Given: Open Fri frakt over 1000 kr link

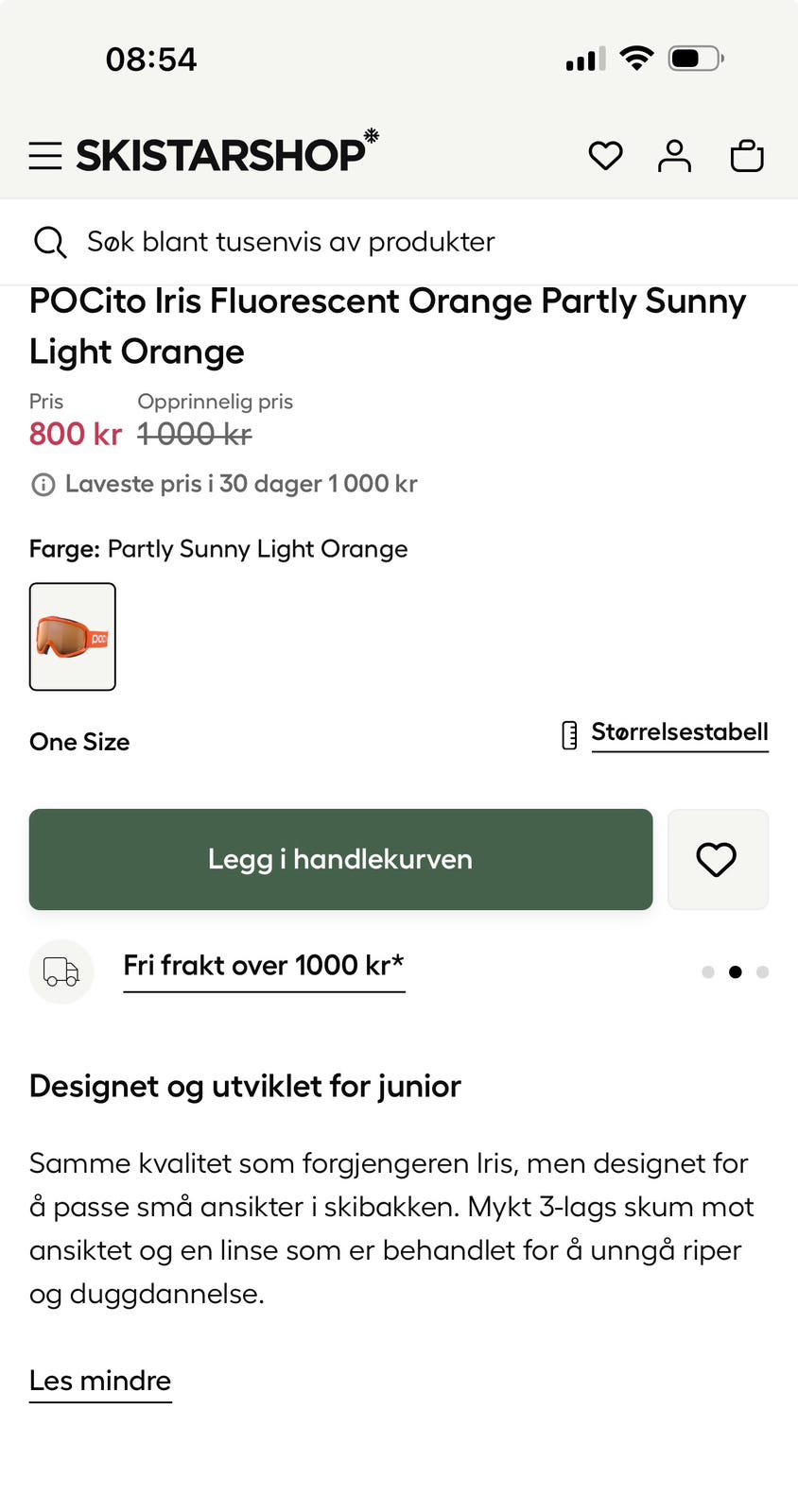Looking at the screenshot, I should tap(264, 966).
